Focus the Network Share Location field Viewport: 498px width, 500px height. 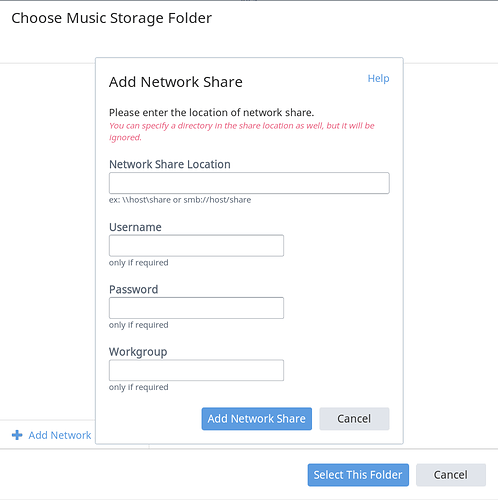(x=249, y=183)
